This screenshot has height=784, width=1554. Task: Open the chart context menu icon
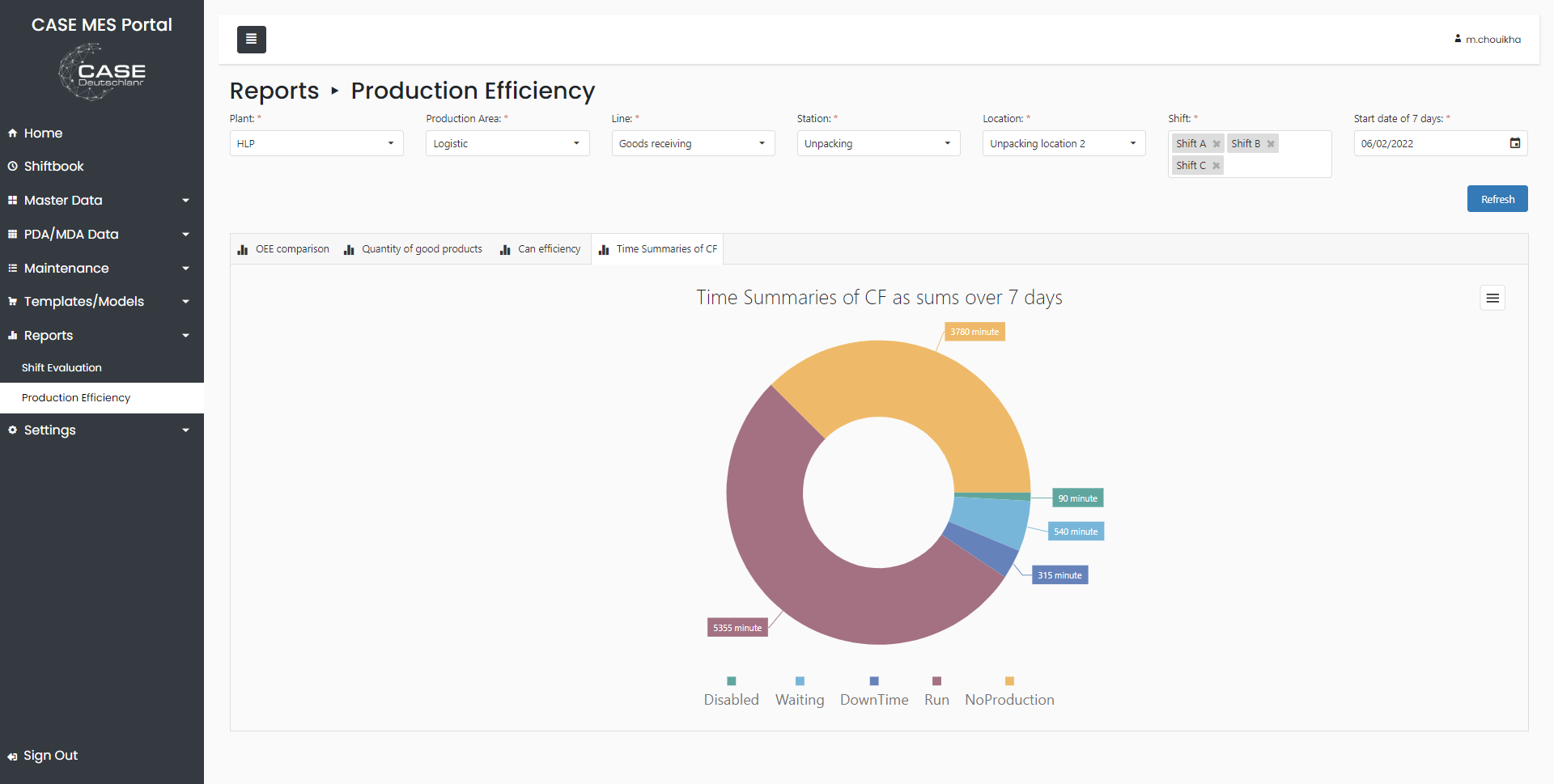1492,298
